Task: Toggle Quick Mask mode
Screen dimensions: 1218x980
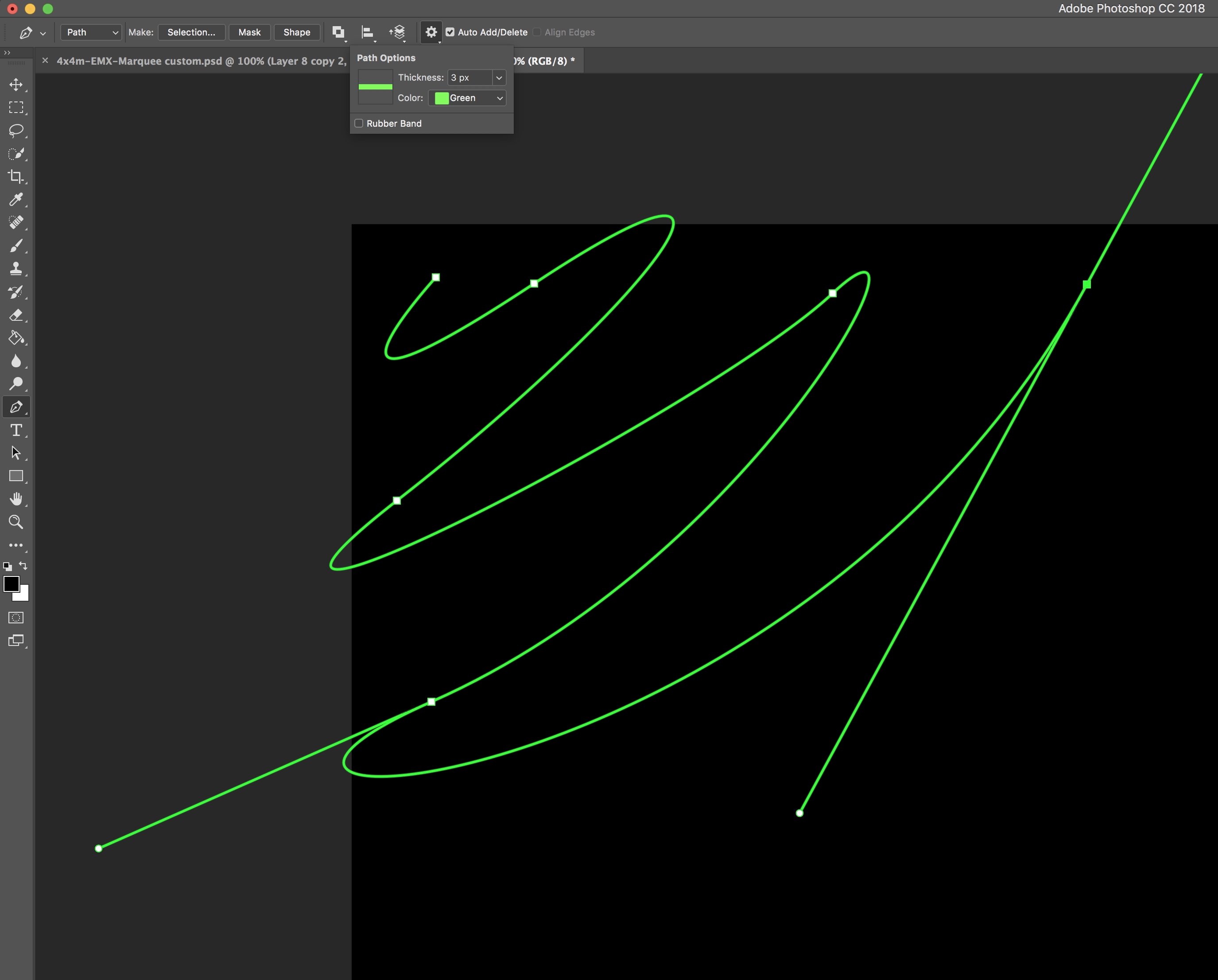Action: [x=16, y=618]
